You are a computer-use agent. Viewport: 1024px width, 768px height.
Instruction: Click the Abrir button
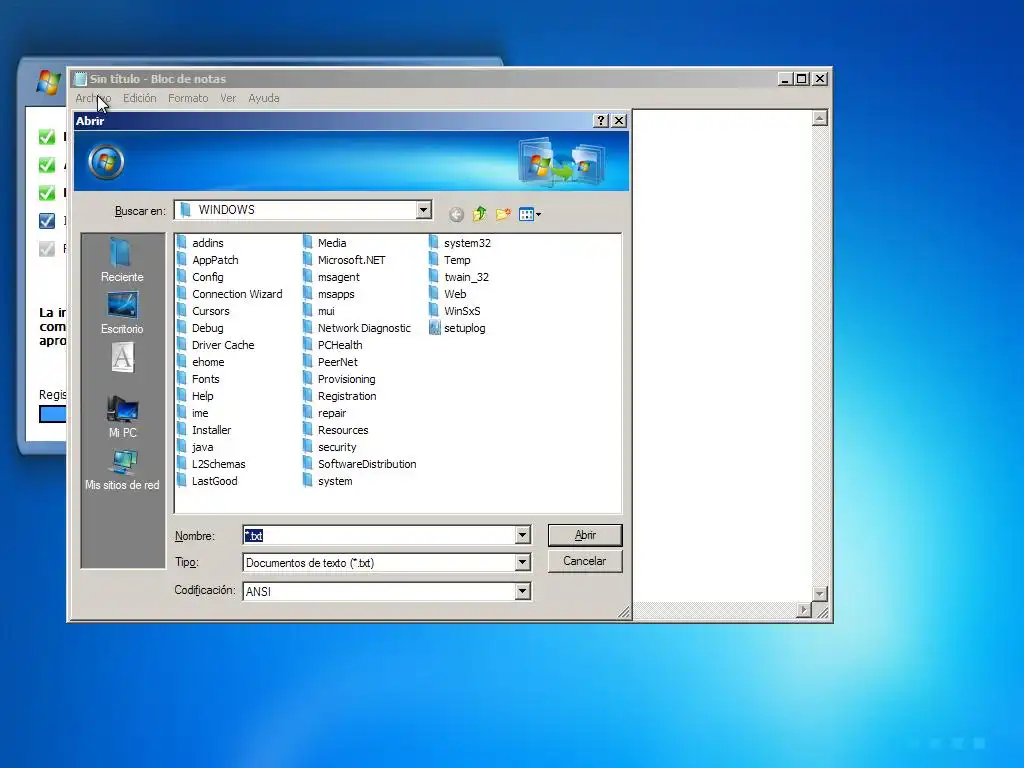coord(585,536)
